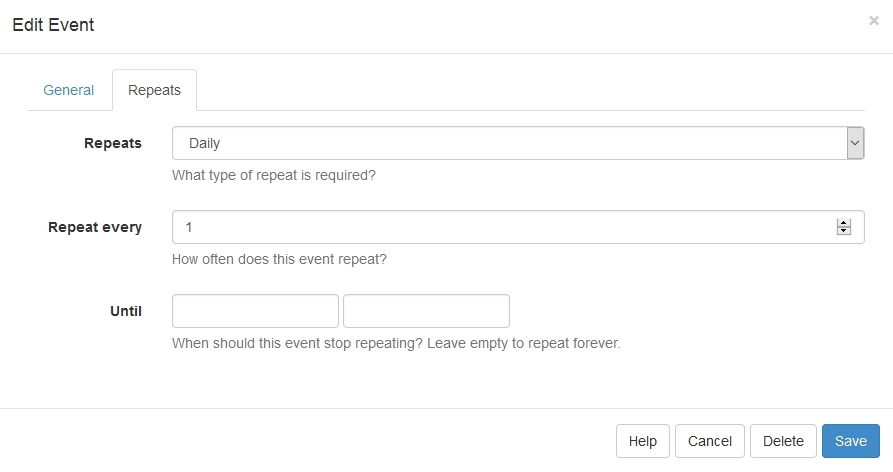Save the event changes
The width and height of the screenshot is (893, 472).
click(x=851, y=441)
